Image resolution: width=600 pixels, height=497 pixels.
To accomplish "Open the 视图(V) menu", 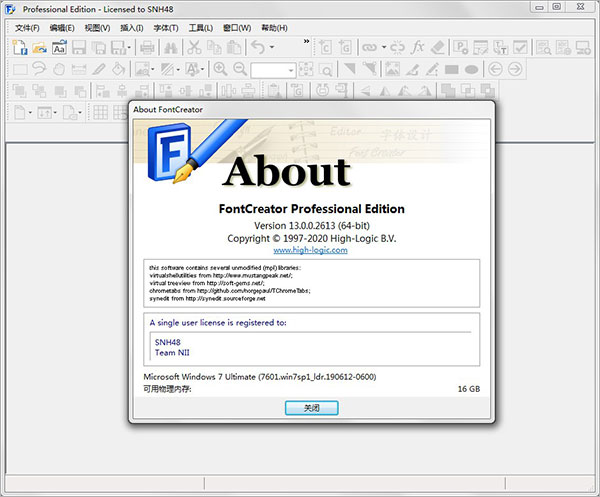I will 97,28.
